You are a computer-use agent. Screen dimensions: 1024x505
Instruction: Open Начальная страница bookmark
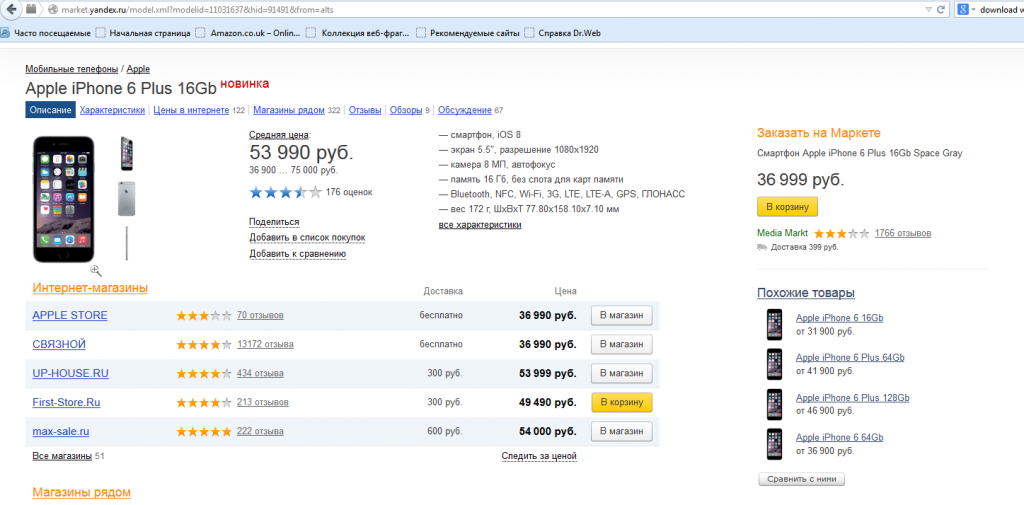tap(143, 33)
